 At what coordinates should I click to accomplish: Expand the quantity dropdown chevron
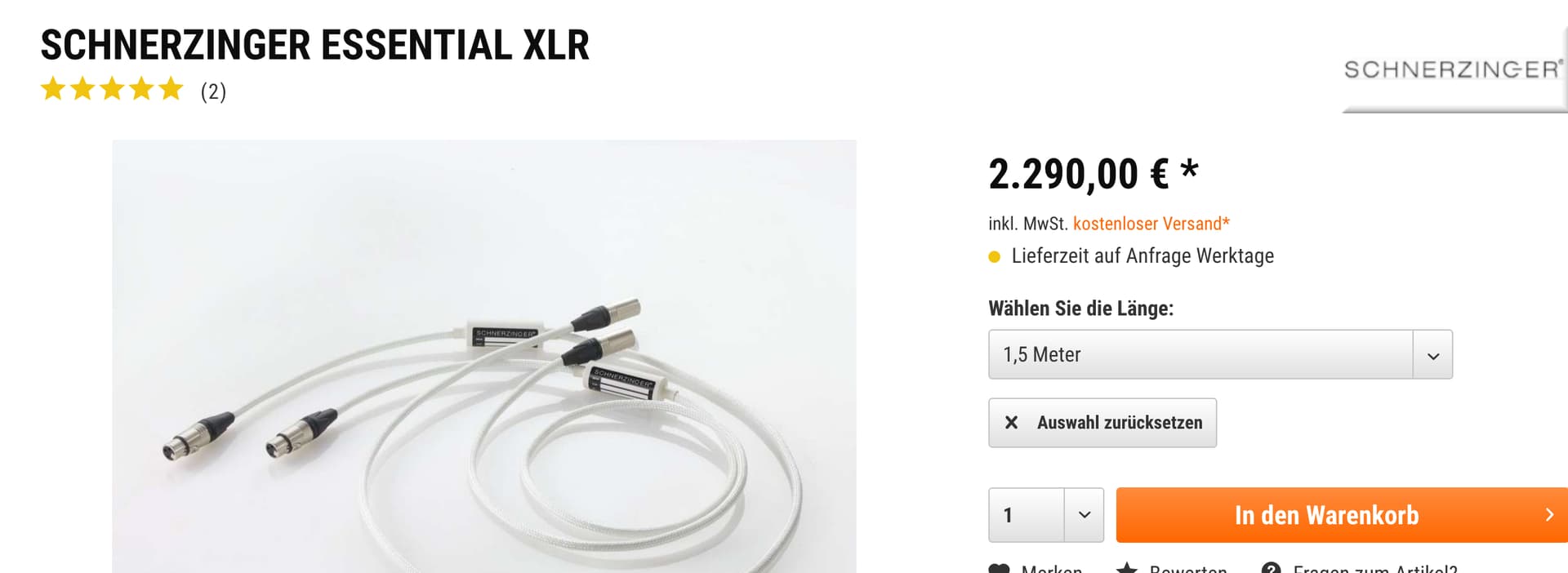tap(1085, 515)
